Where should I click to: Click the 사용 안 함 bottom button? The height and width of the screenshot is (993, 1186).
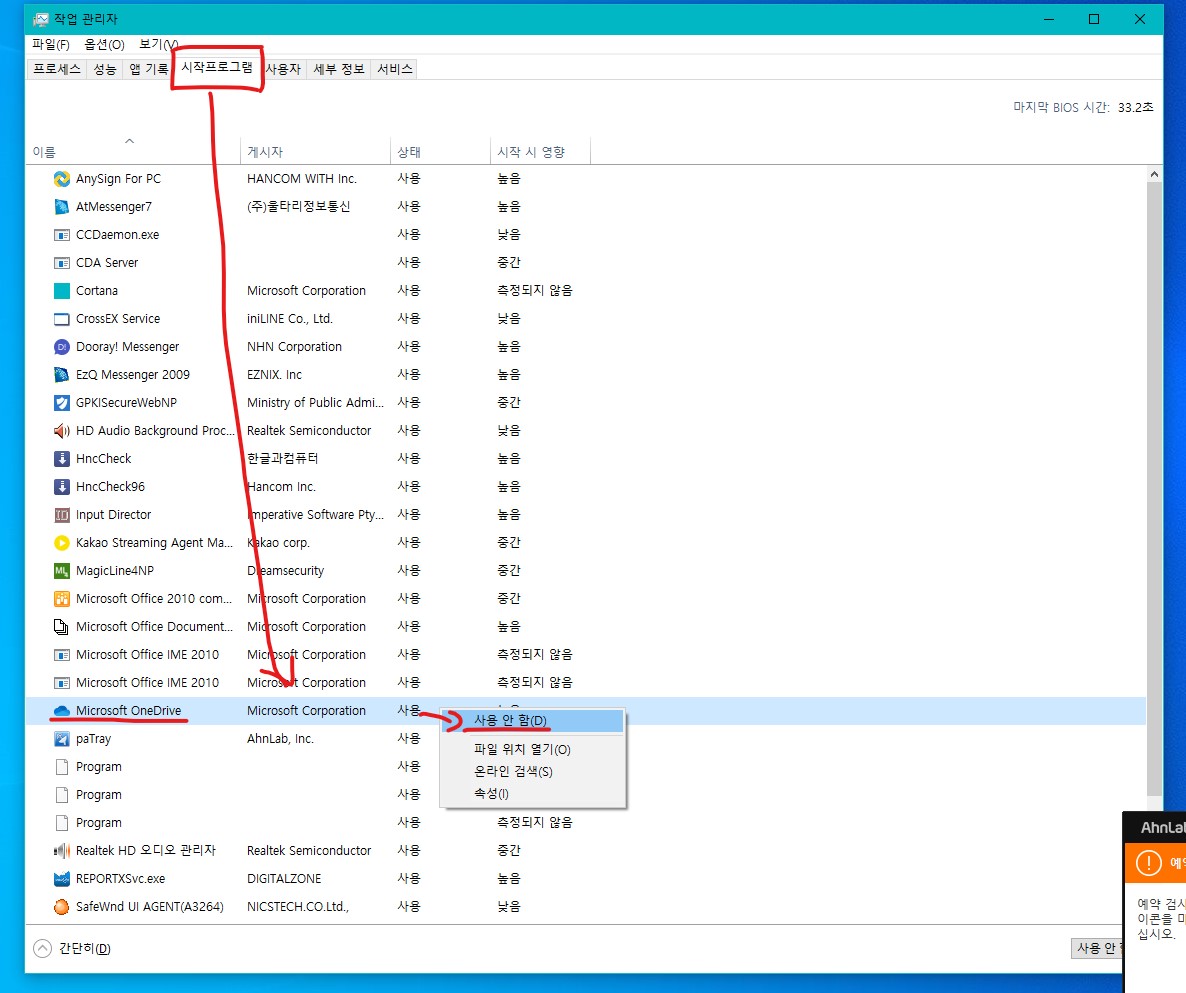point(1098,948)
